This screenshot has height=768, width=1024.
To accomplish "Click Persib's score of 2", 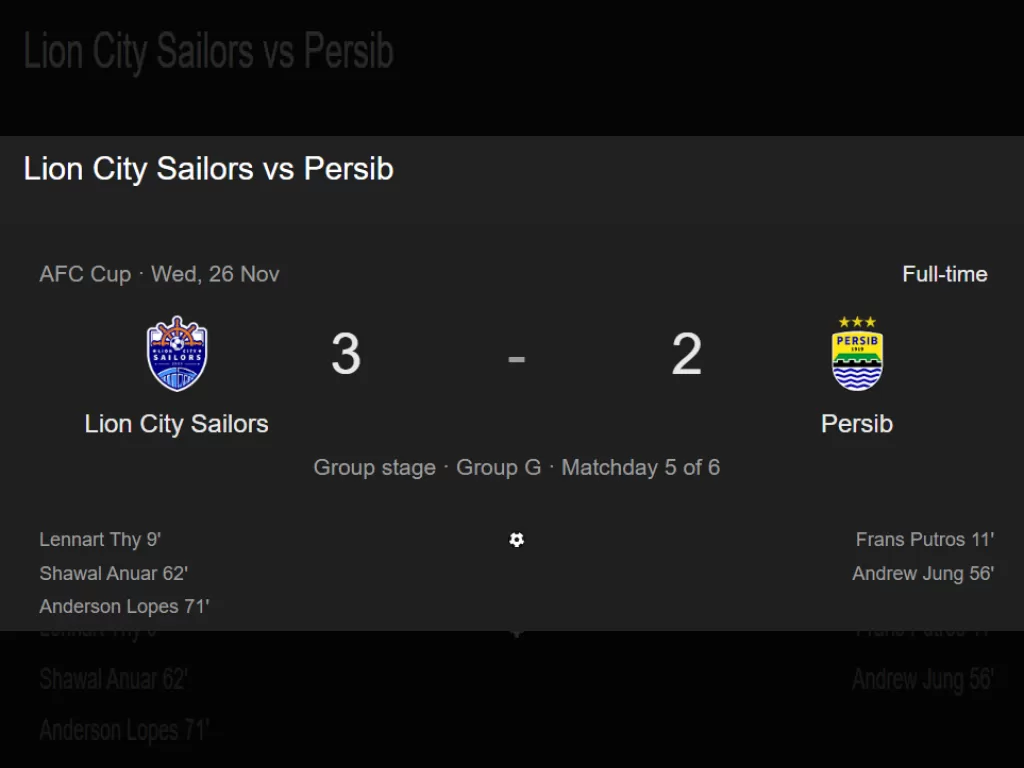I will (687, 354).
